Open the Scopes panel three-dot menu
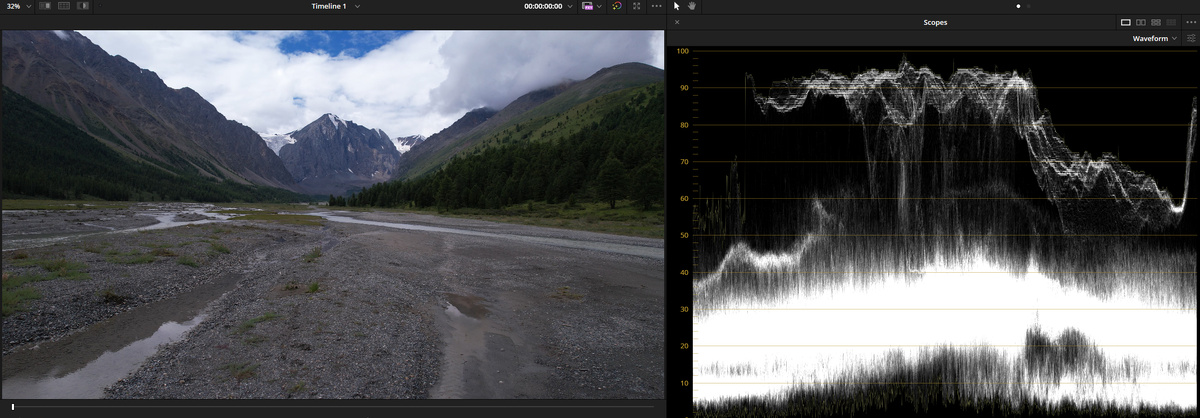This screenshot has width=1200, height=418. [1189, 22]
